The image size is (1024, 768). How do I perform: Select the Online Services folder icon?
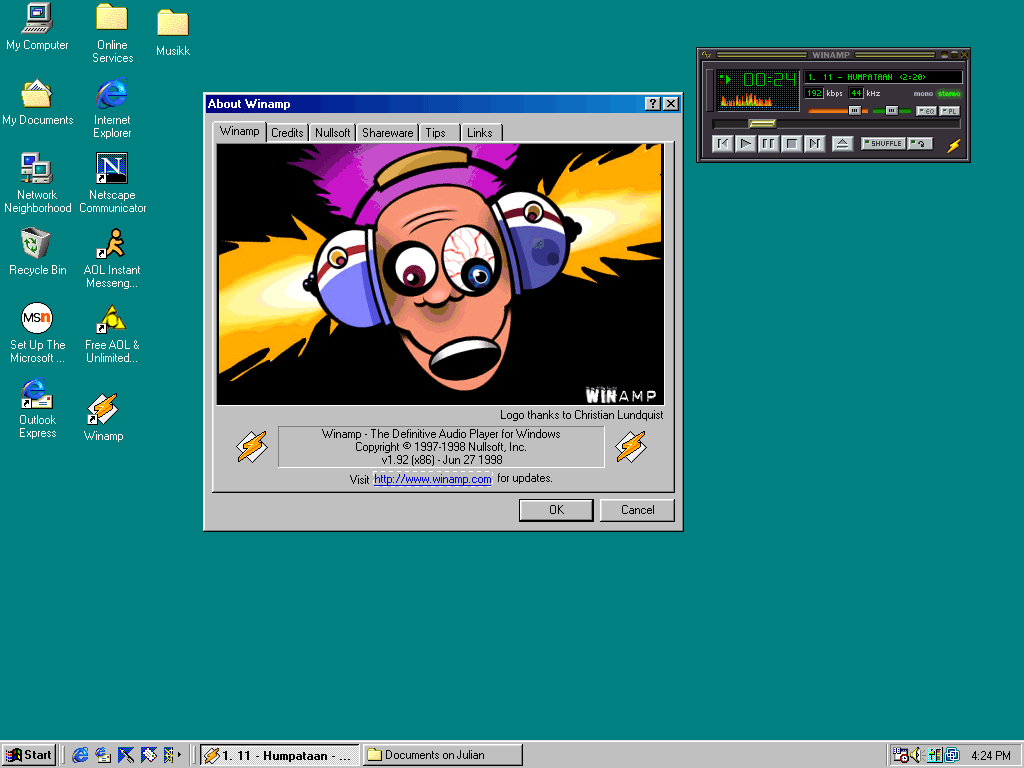coord(112,33)
